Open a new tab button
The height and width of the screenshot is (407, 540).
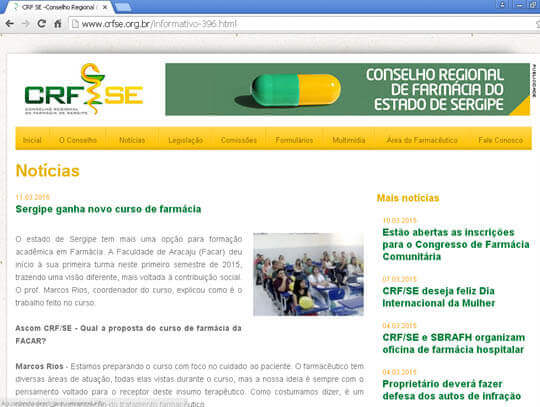(x=123, y=7)
